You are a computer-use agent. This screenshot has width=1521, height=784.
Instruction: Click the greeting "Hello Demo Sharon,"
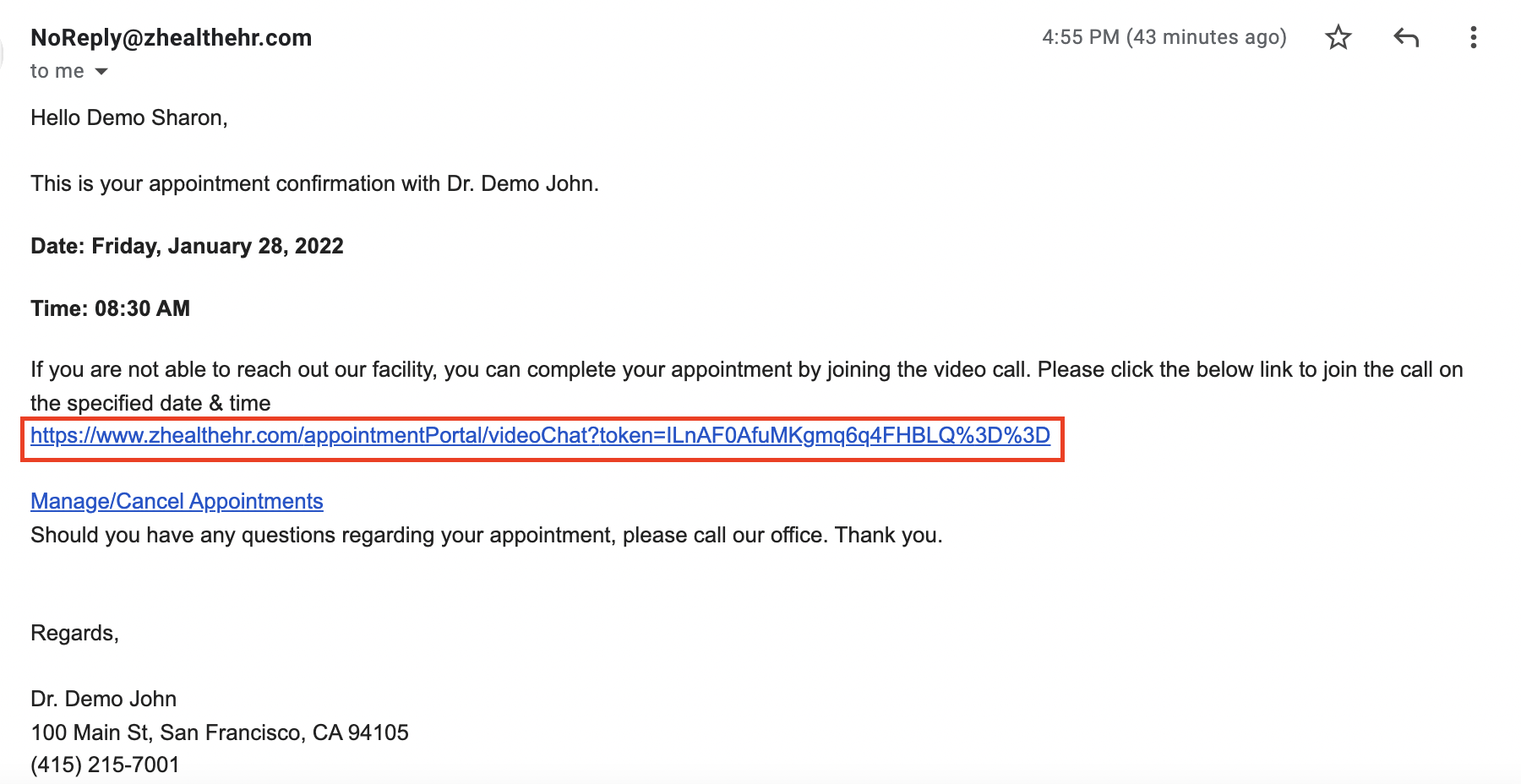pos(129,117)
